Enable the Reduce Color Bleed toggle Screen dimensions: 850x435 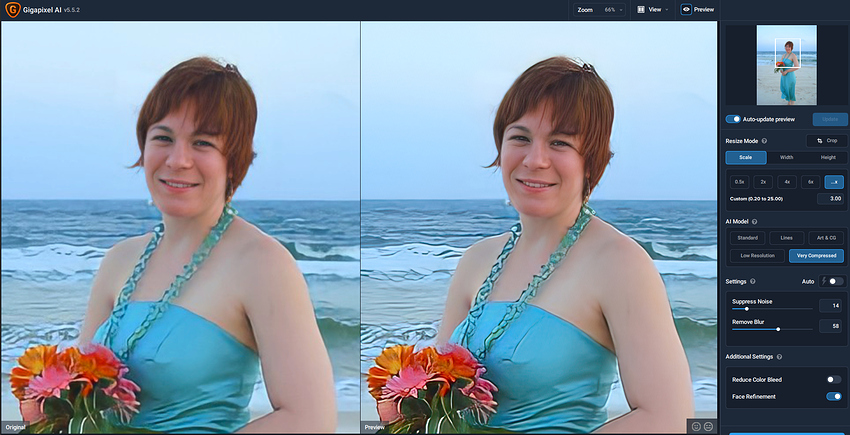(833, 380)
